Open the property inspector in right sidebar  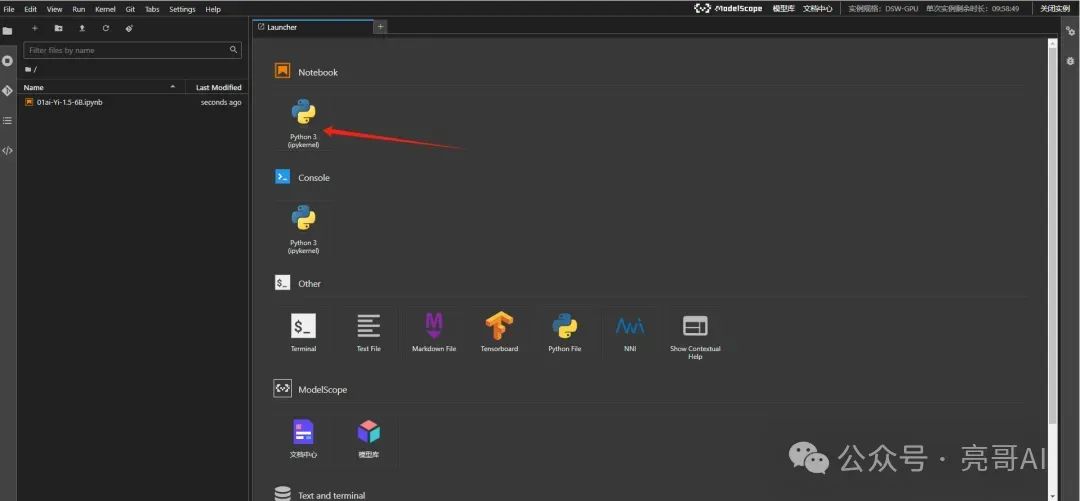point(1070,31)
